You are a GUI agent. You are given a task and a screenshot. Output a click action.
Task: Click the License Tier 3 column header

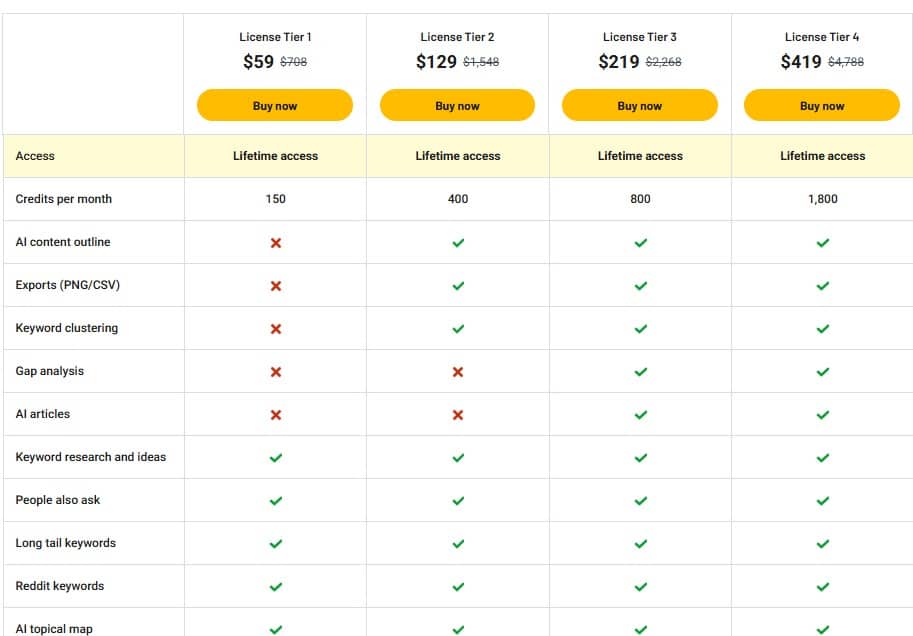640,36
